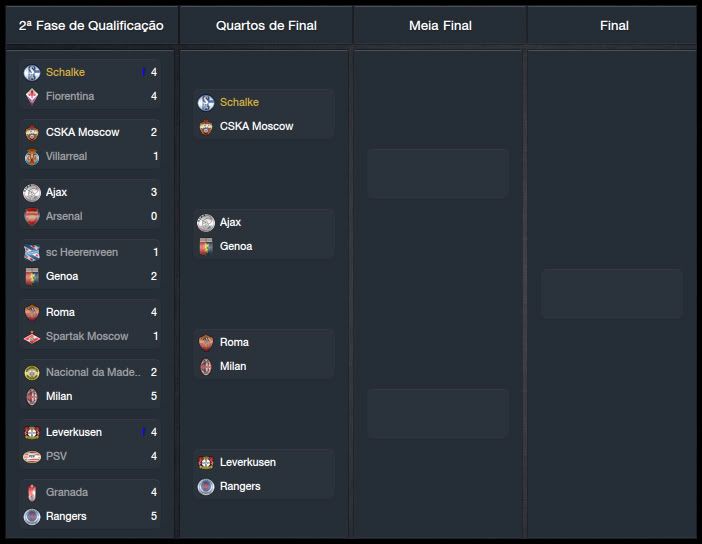Select the Meia Final column header
Viewport: 702px width, 544px height.
point(440,25)
